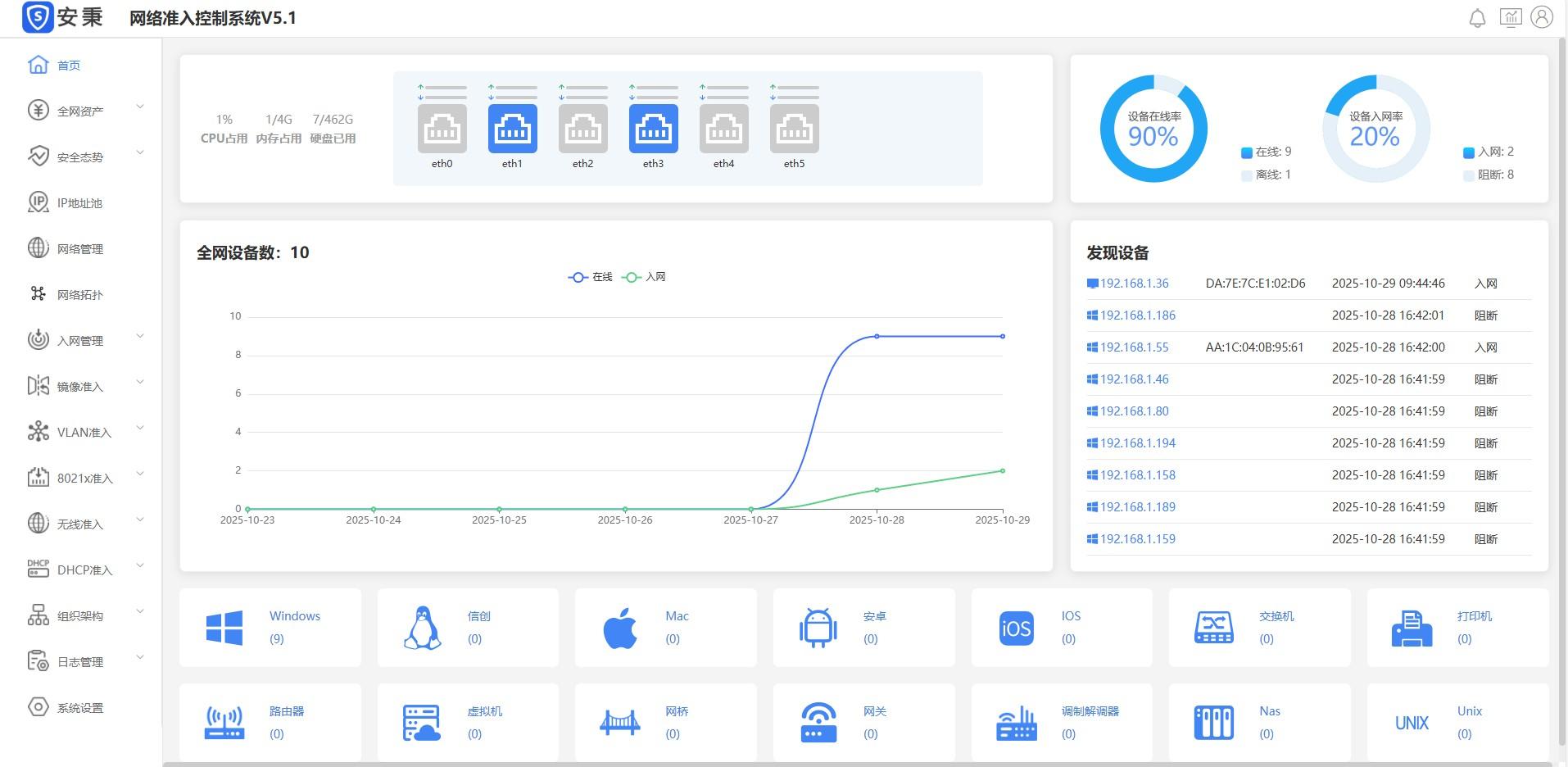Click the Linux penguin 信创 icon

tap(423, 628)
